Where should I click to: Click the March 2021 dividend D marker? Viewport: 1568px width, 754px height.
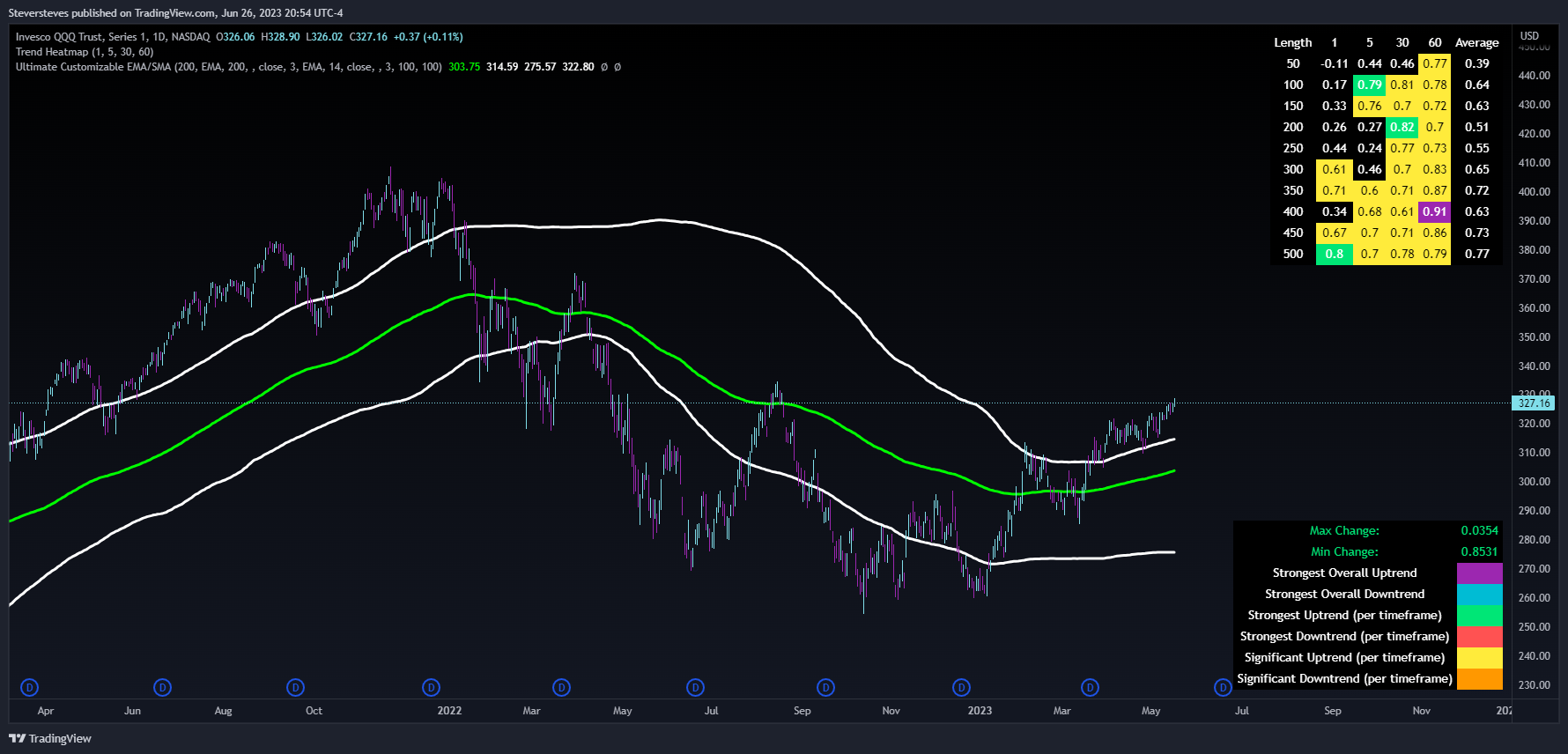pos(29,687)
